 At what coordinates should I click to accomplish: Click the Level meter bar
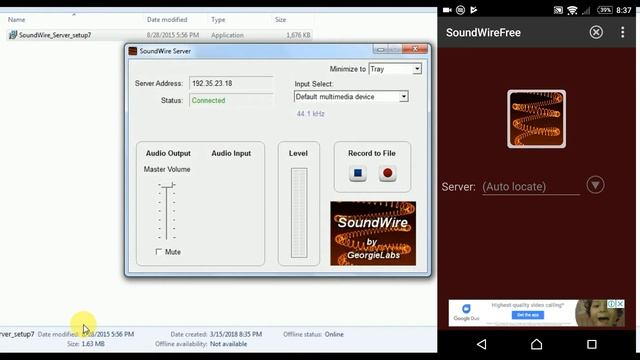point(299,213)
